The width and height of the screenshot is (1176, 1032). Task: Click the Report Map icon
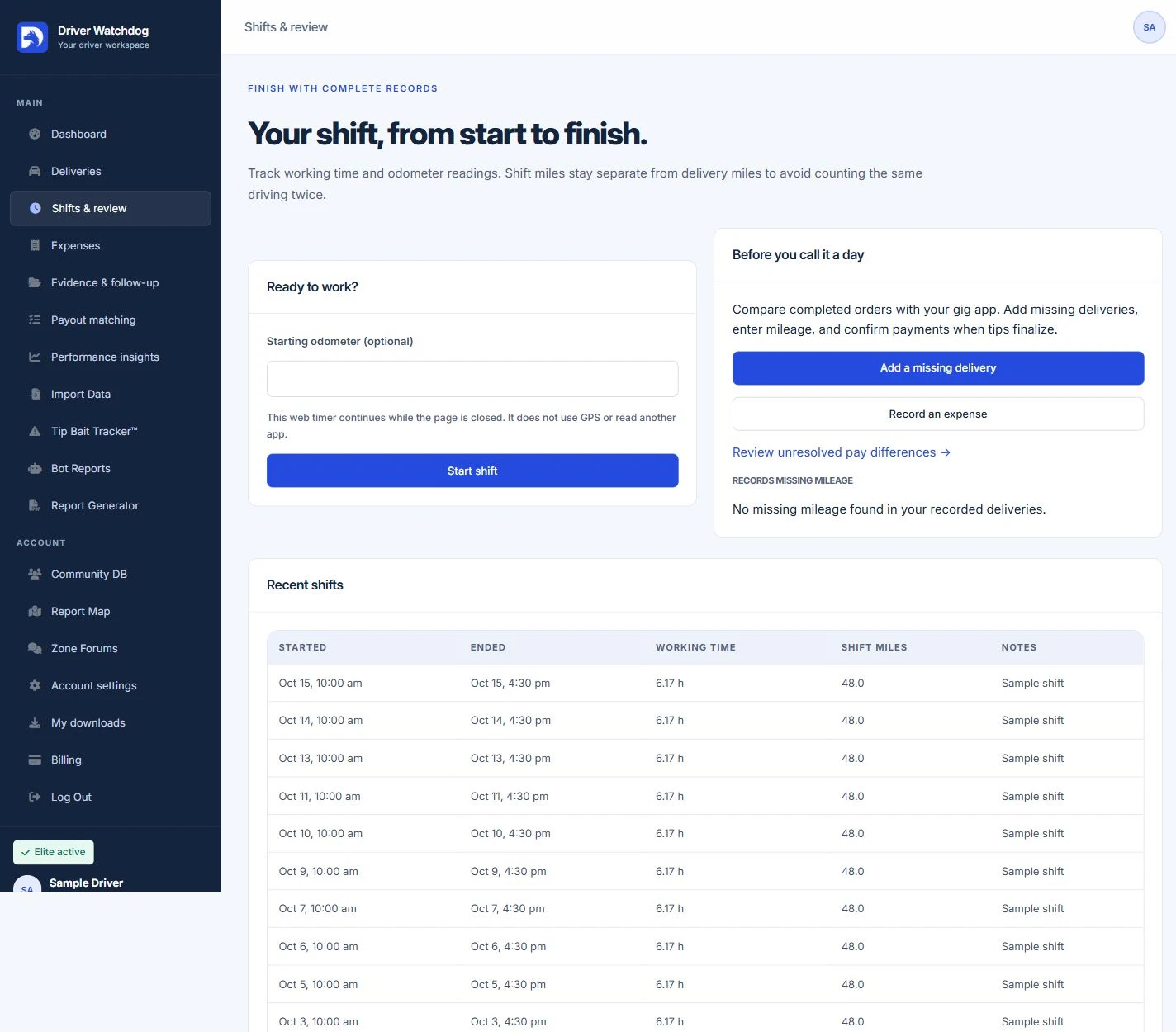(35, 611)
